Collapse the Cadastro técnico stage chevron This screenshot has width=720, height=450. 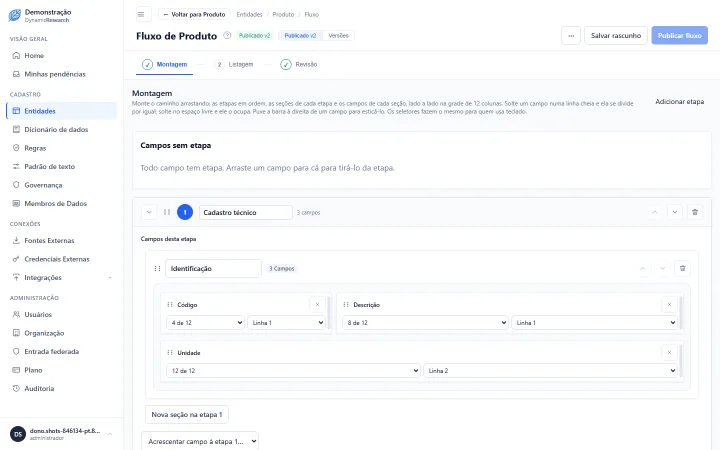[x=149, y=212]
